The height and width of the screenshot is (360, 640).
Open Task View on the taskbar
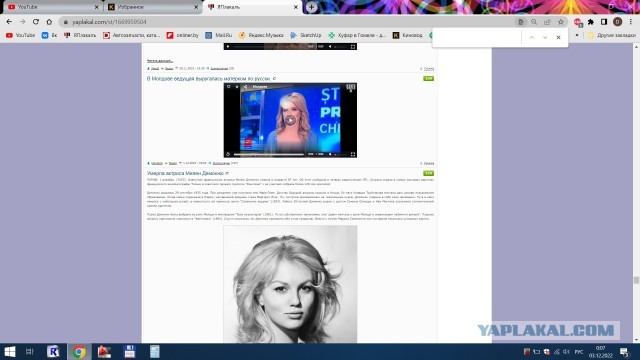[29, 352]
